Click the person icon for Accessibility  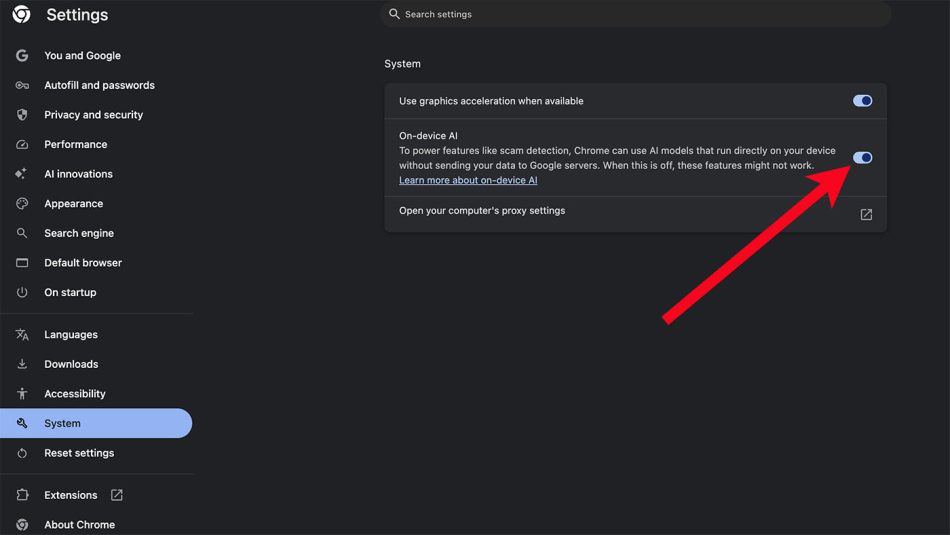pyautogui.click(x=22, y=394)
